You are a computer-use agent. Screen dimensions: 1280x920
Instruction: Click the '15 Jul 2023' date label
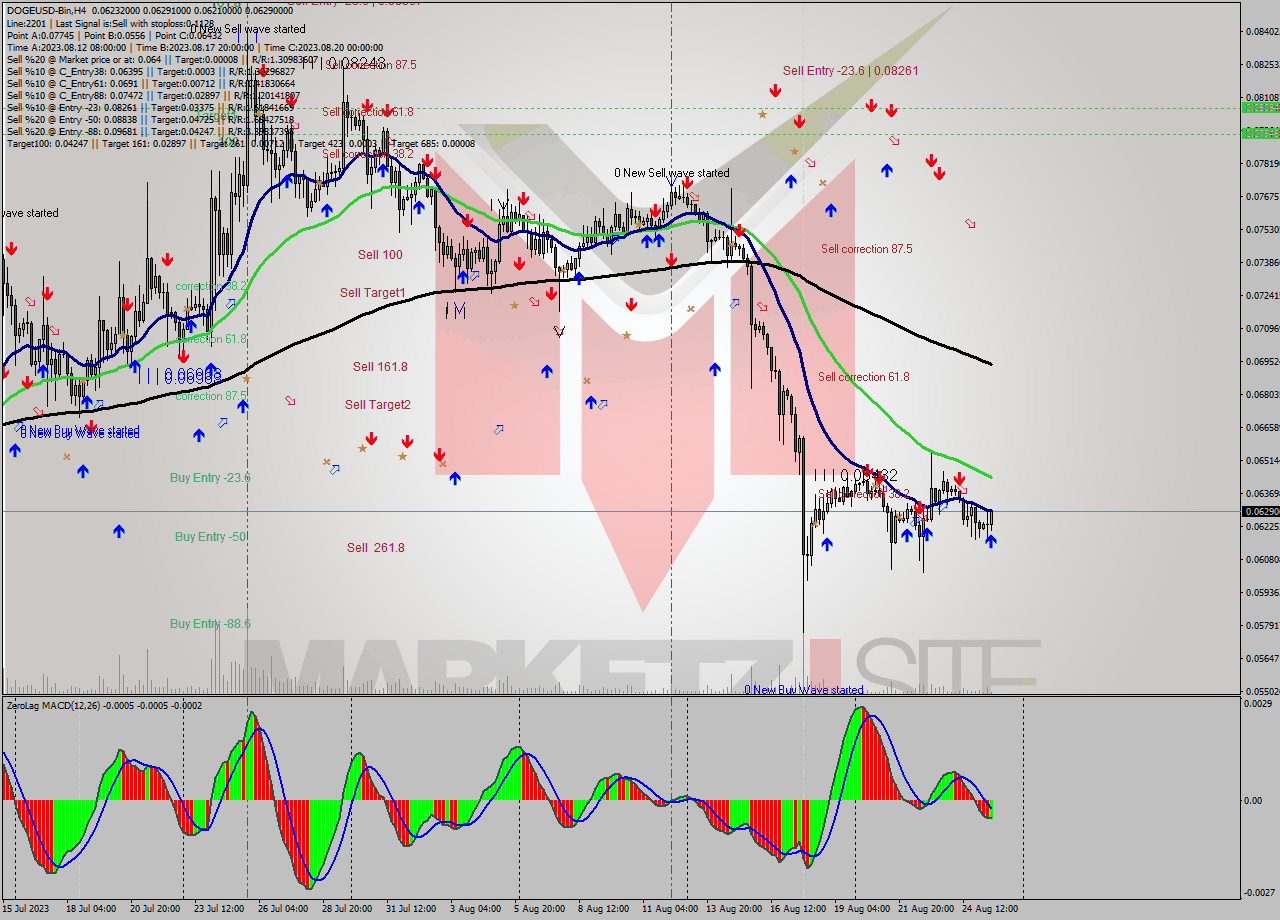[x=26, y=909]
